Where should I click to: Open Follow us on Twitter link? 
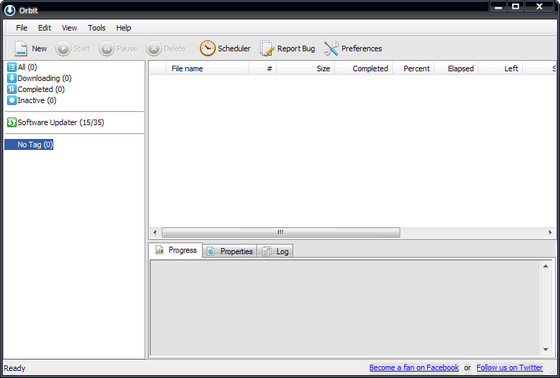click(510, 368)
